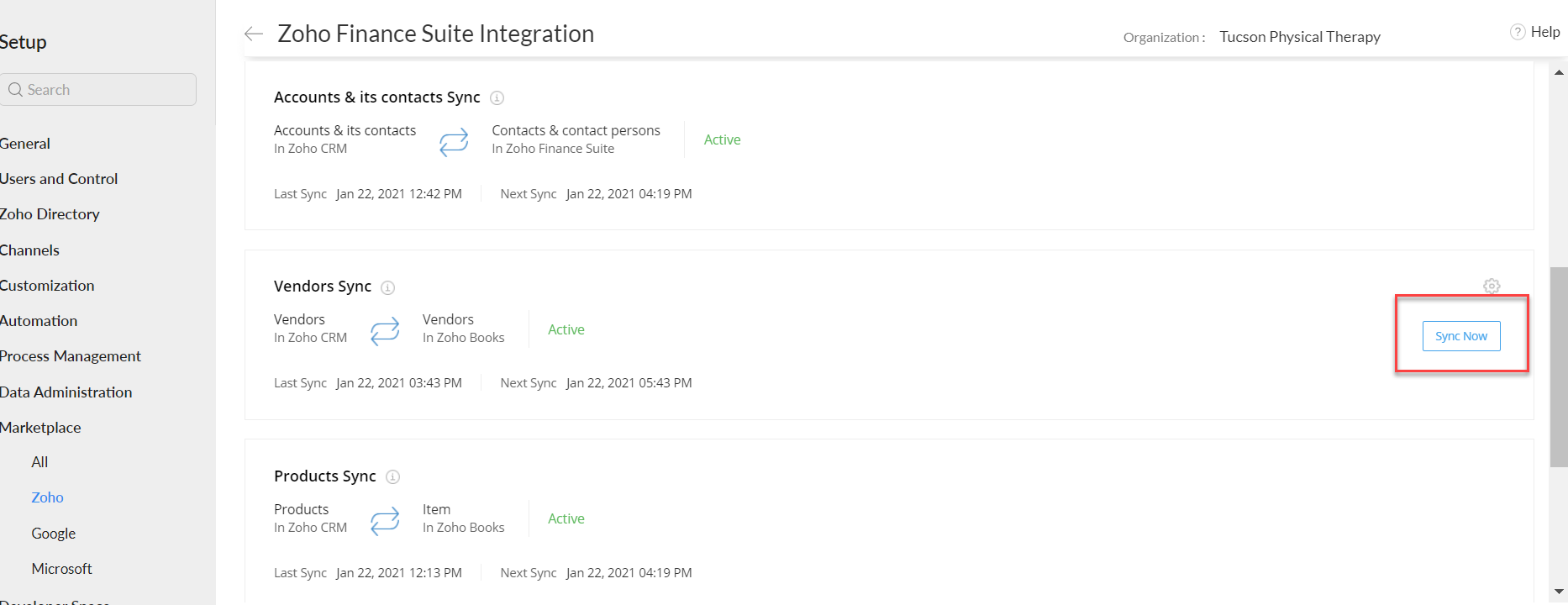Open the Automation menu item

point(39,321)
